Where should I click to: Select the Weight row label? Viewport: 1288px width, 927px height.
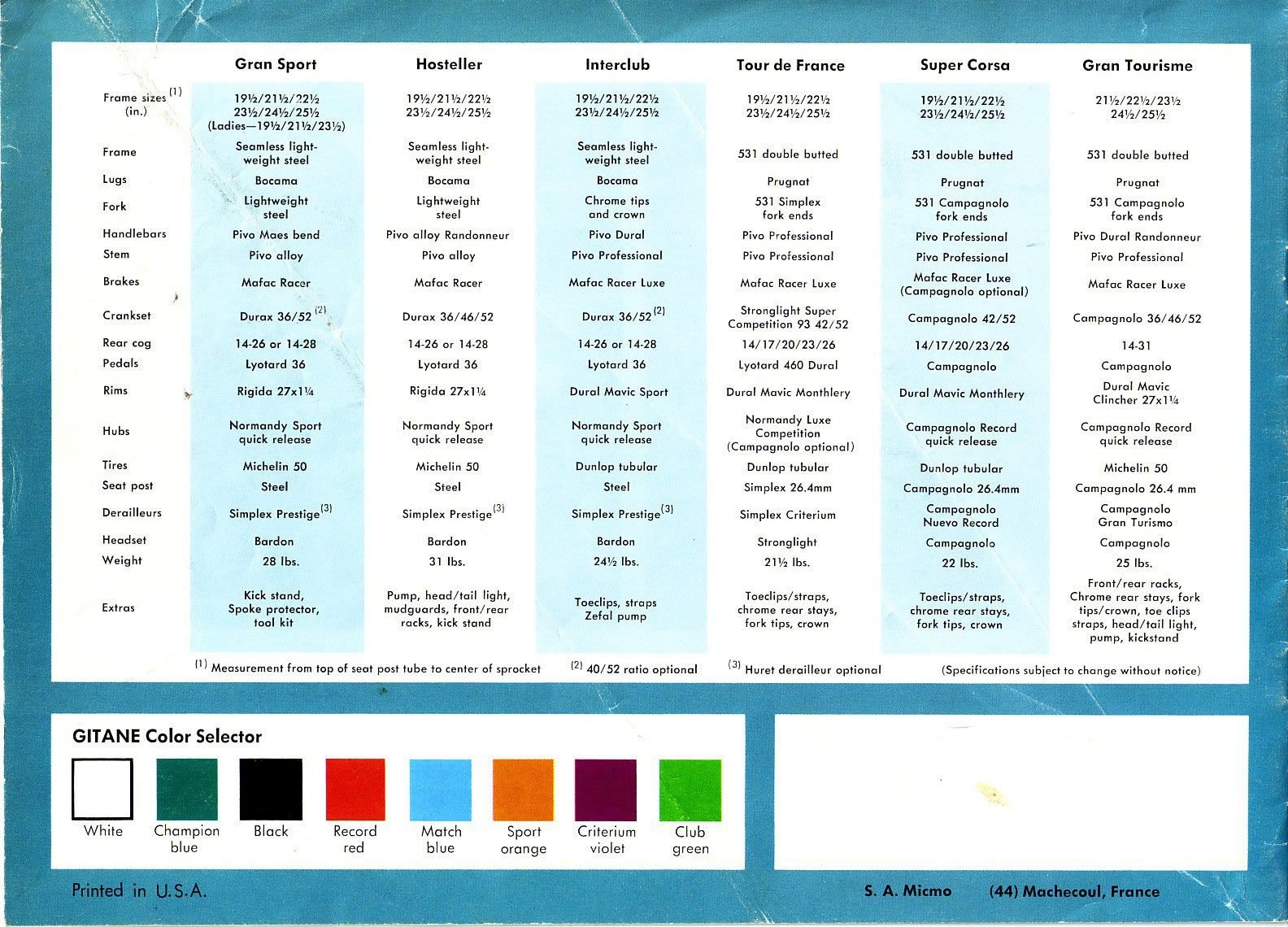(x=122, y=560)
